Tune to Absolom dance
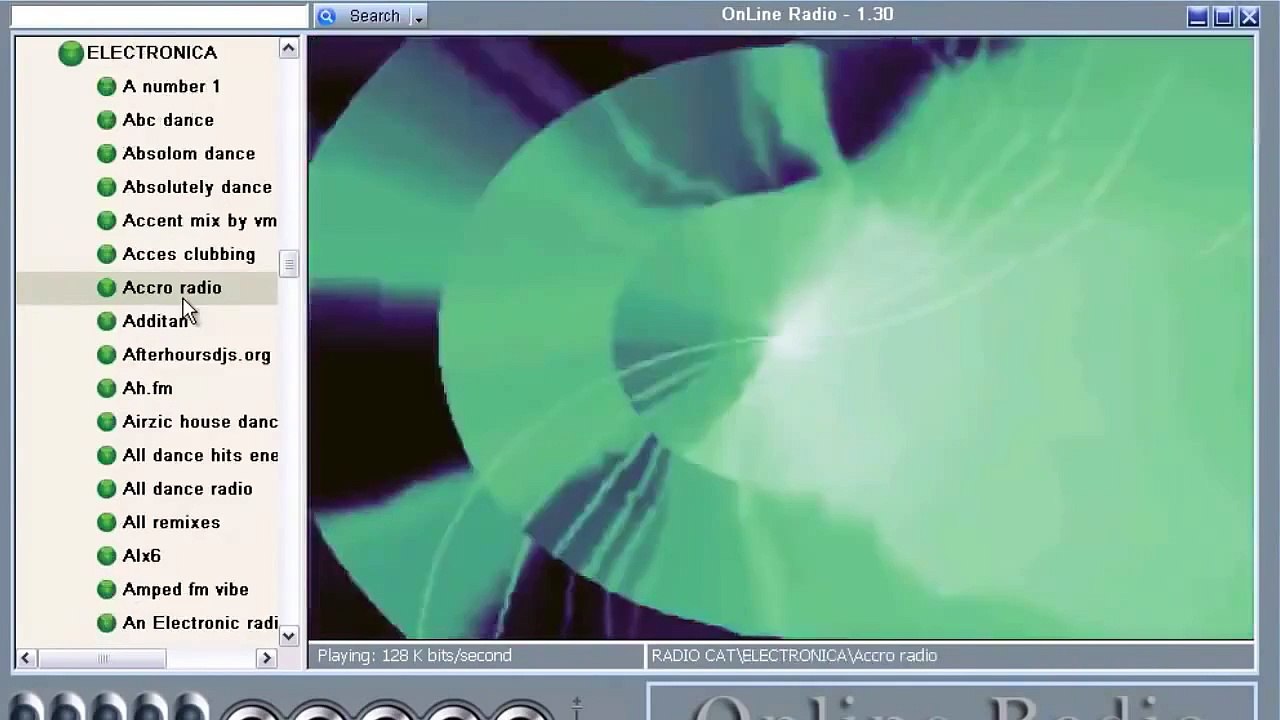1280x720 pixels. pyautogui.click(x=188, y=154)
